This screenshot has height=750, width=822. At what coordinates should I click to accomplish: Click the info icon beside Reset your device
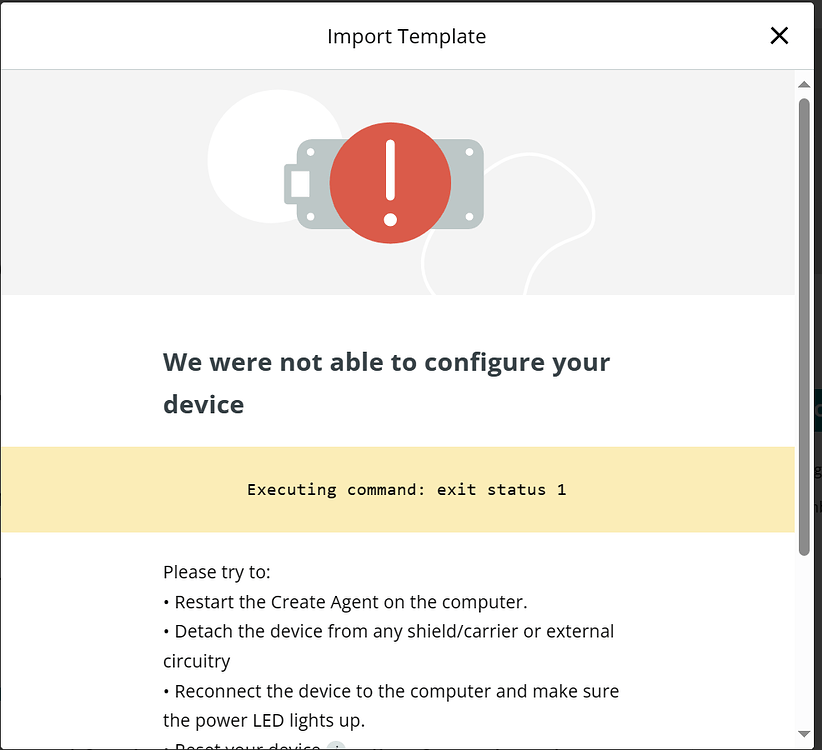[336, 746]
